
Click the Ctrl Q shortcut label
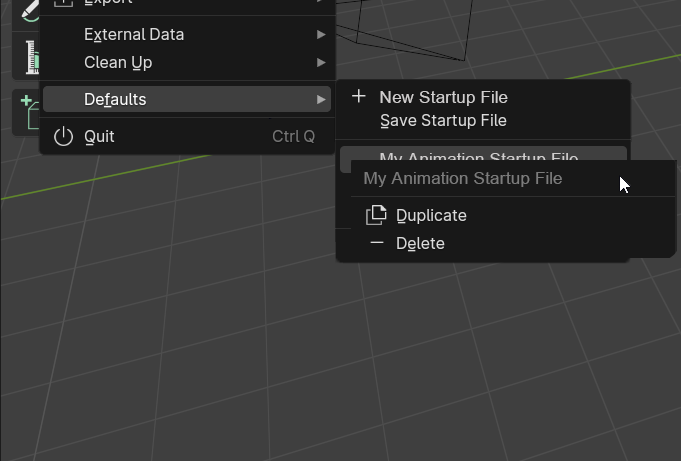[294, 136]
